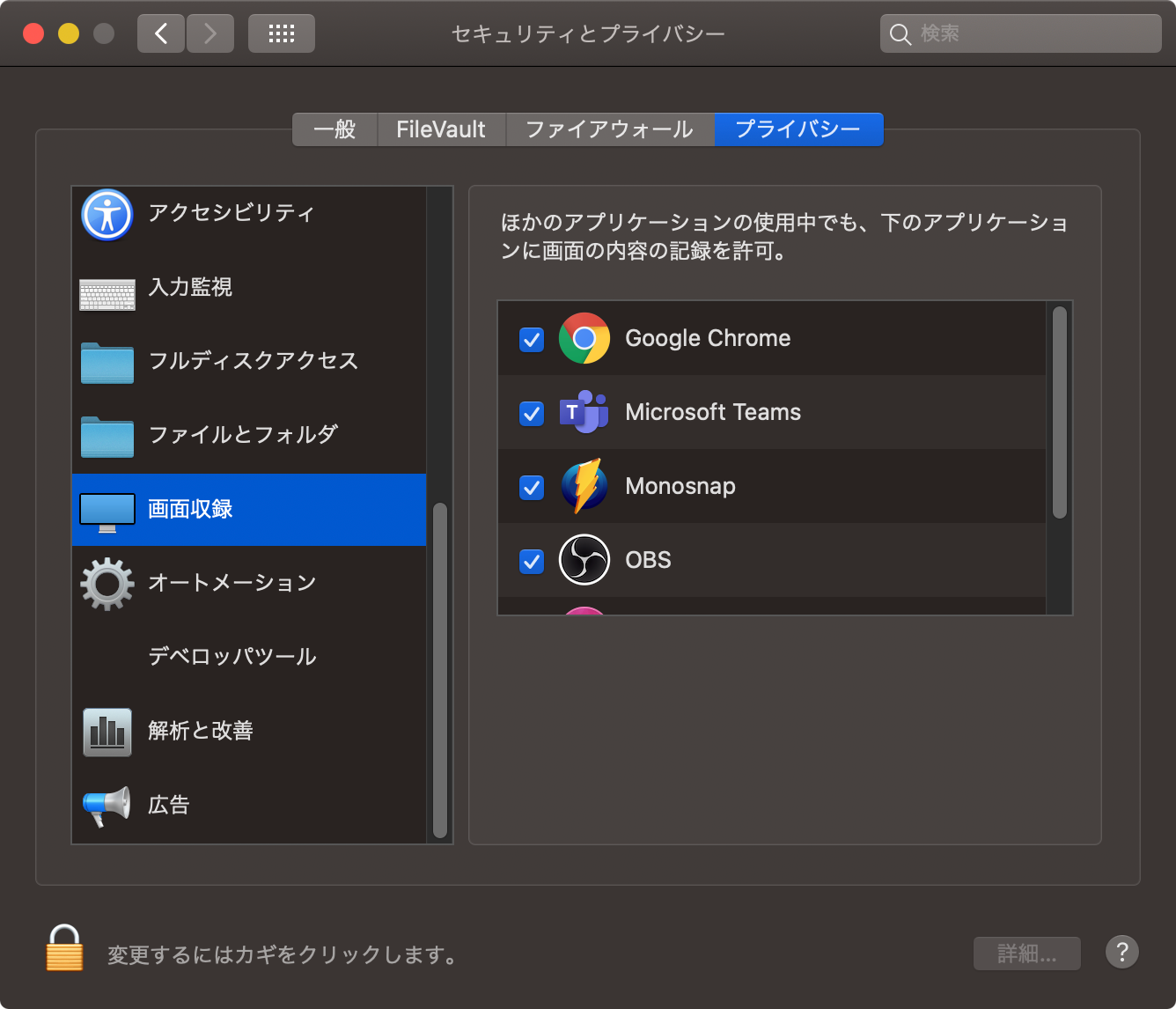
Task: Minimize the window with yellow button
Action: [69, 33]
